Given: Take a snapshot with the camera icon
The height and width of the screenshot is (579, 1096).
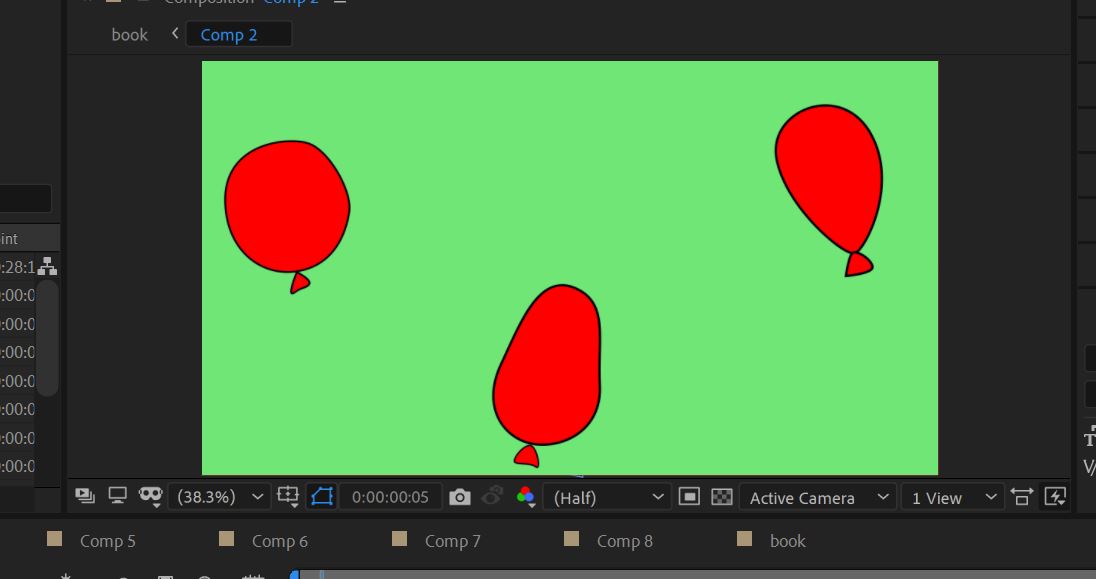Looking at the screenshot, I should click(x=459, y=497).
